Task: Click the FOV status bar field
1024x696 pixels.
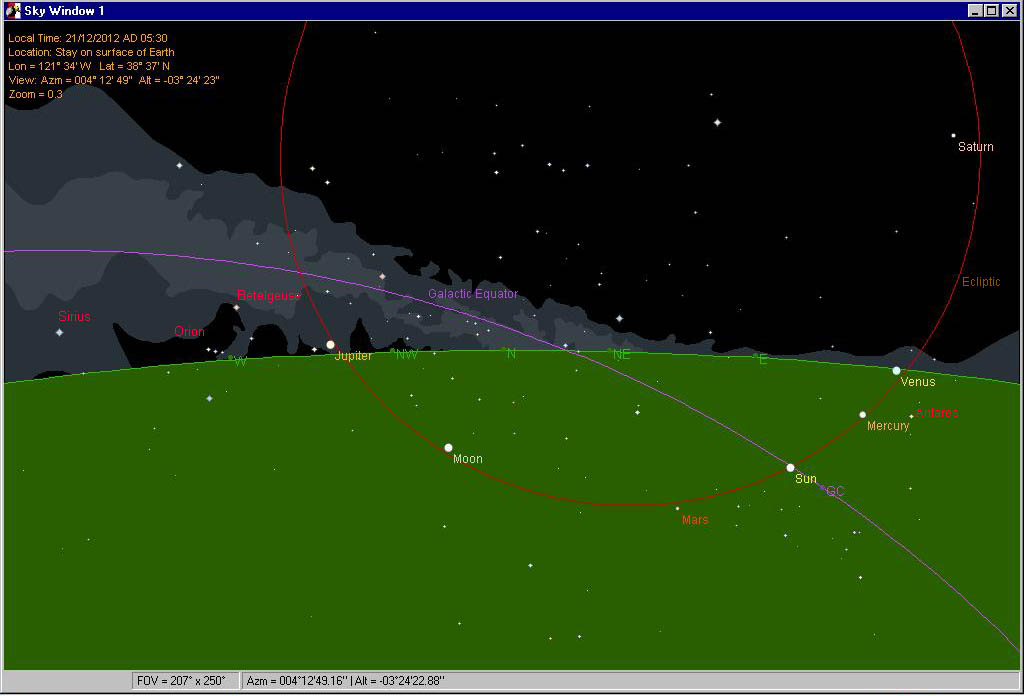Action: (186, 681)
